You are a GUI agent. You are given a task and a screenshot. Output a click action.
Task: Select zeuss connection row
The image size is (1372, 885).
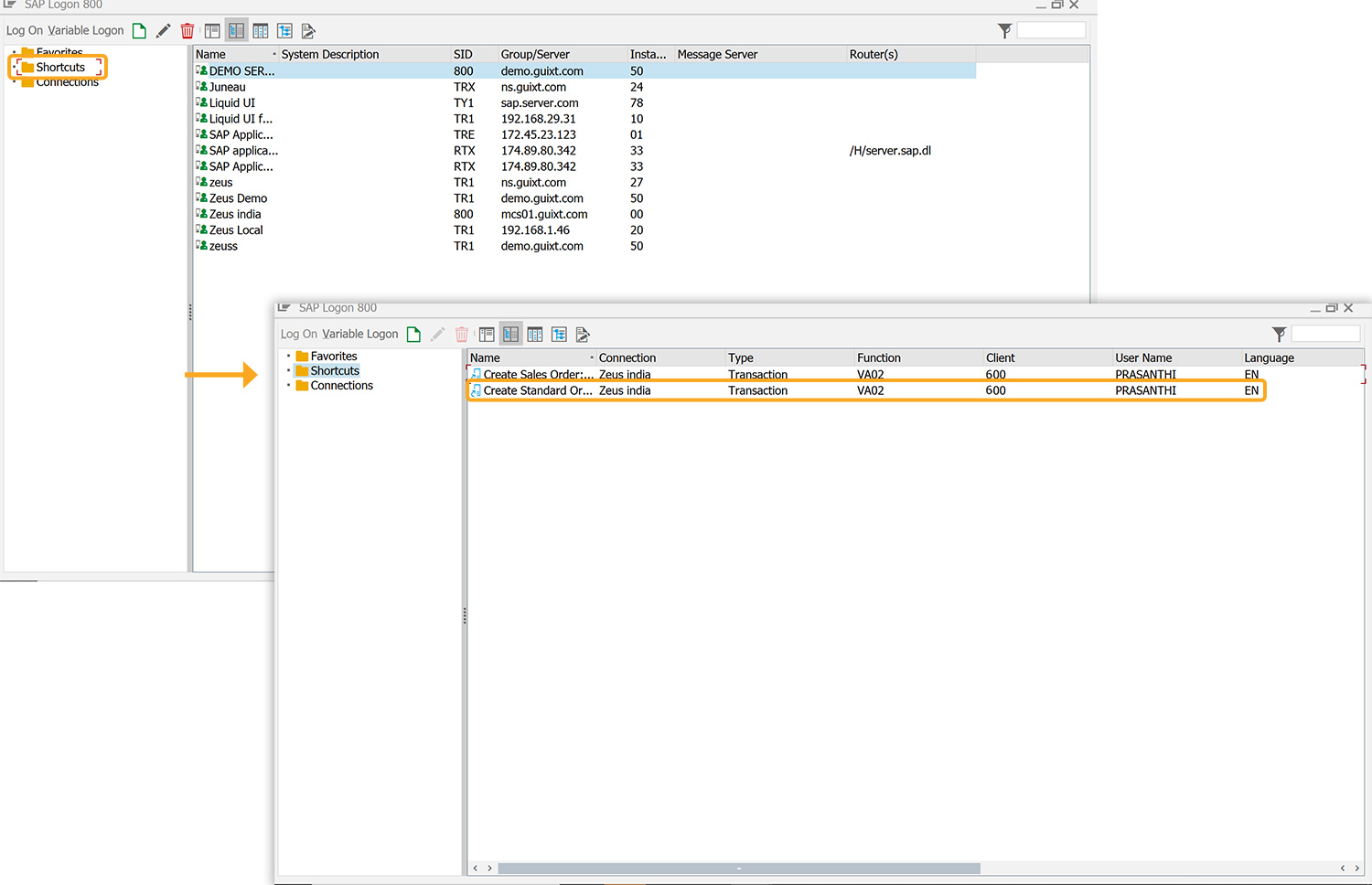pos(584,247)
